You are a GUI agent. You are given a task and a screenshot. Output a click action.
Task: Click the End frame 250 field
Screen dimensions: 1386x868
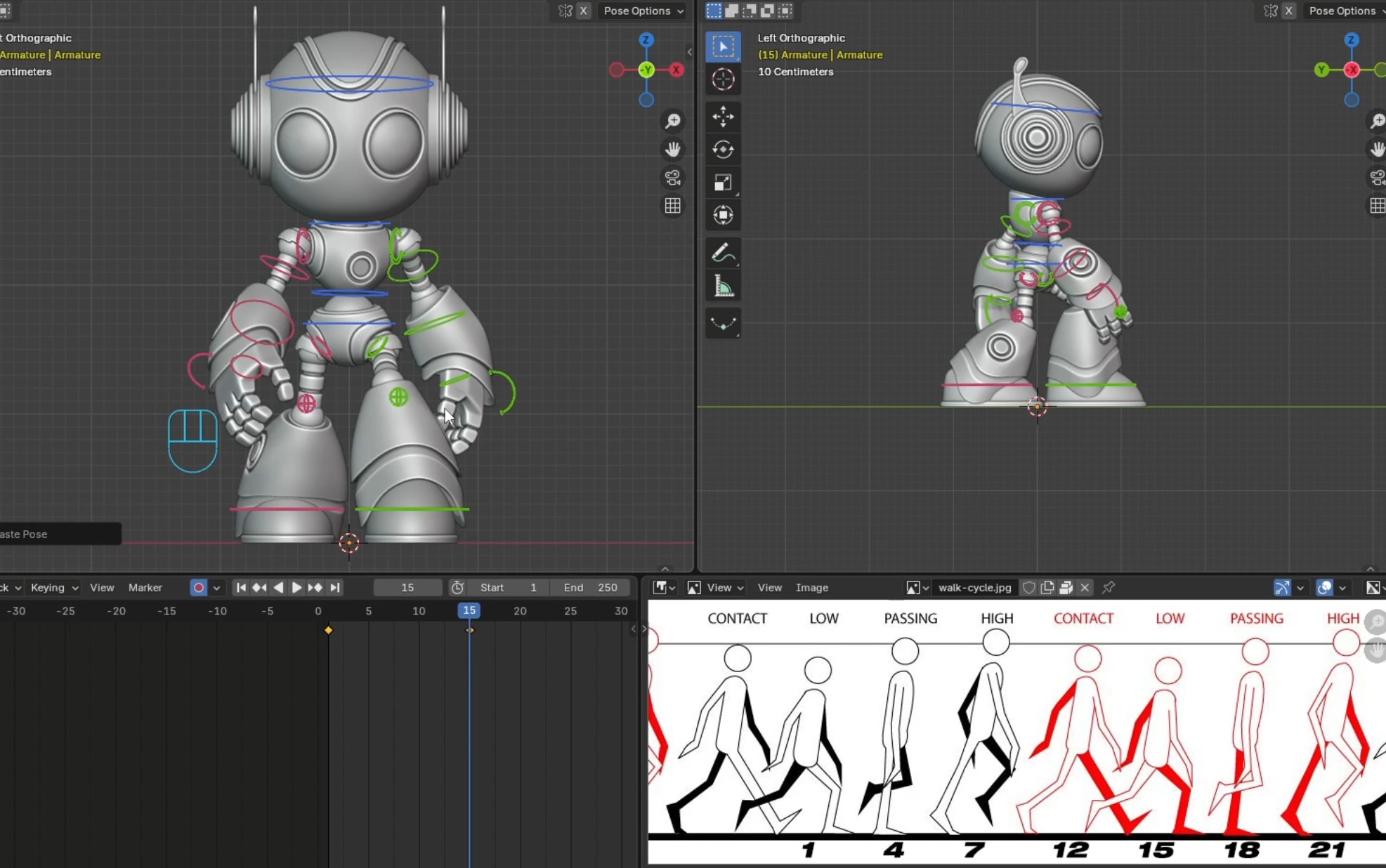point(590,588)
